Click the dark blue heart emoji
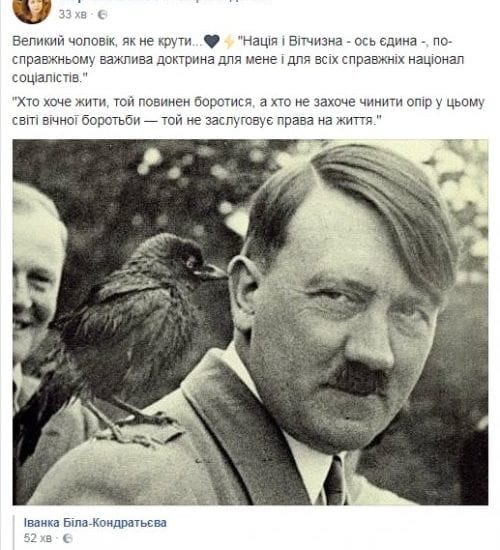The width and height of the screenshot is (500, 550). point(212,41)
